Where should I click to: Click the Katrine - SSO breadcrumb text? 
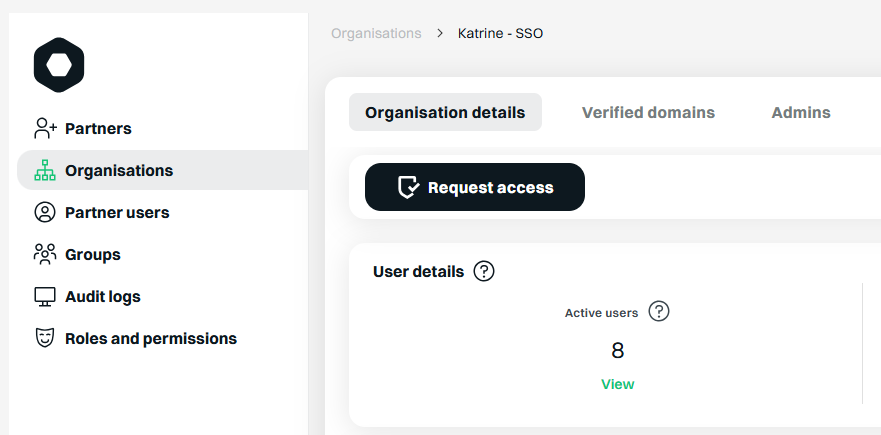[500, 34]
